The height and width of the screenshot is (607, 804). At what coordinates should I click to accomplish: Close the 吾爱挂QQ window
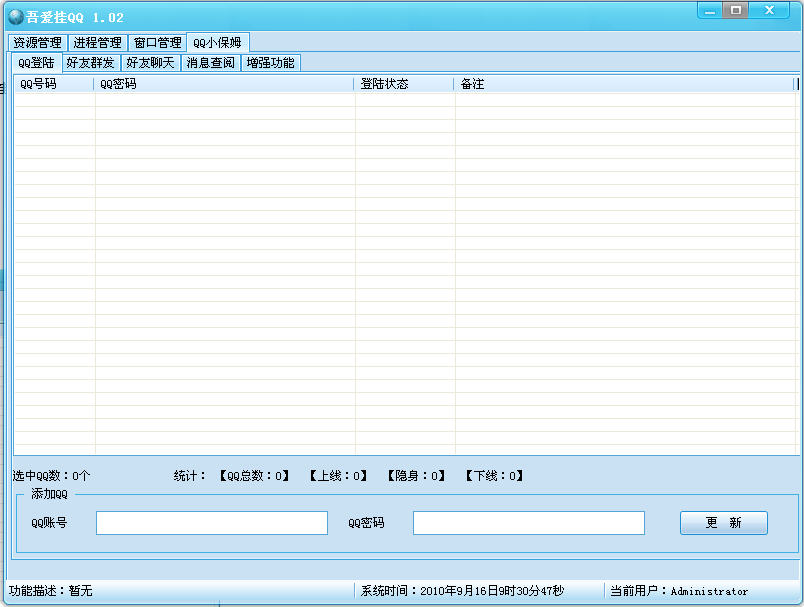[769, 10]
